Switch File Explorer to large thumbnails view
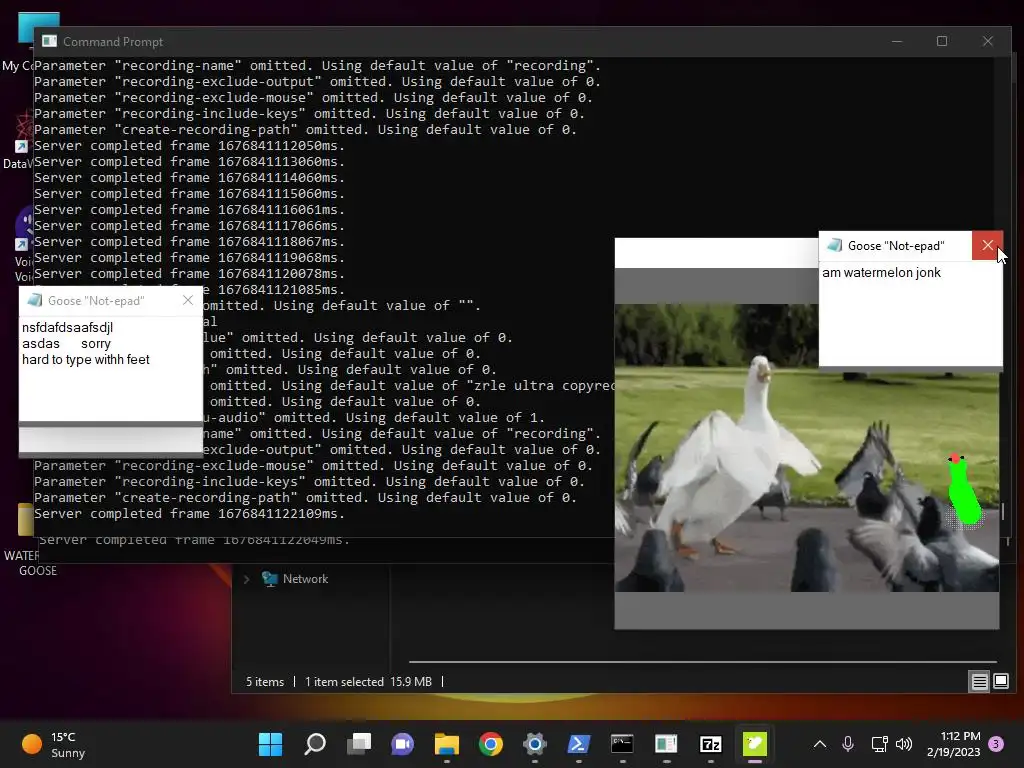This screenshot has width=1024, height=768. pos(1001,682)
